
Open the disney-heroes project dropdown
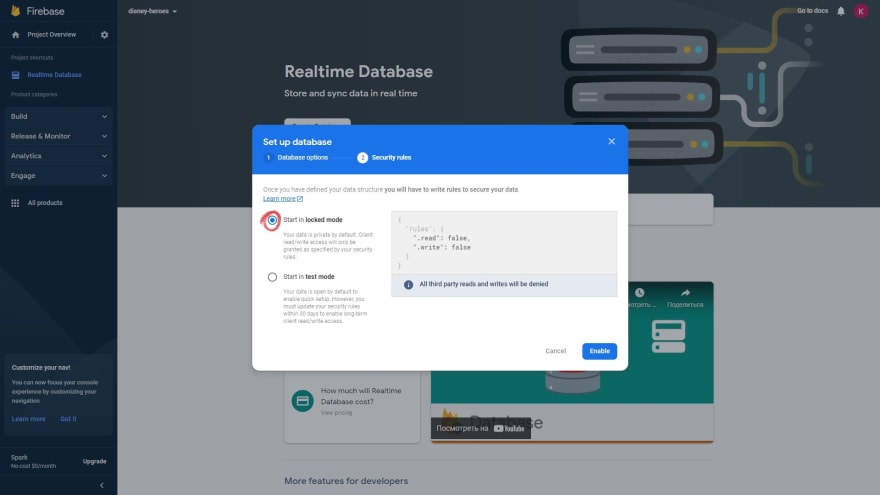pyautogui.click(x=152, y=11)
